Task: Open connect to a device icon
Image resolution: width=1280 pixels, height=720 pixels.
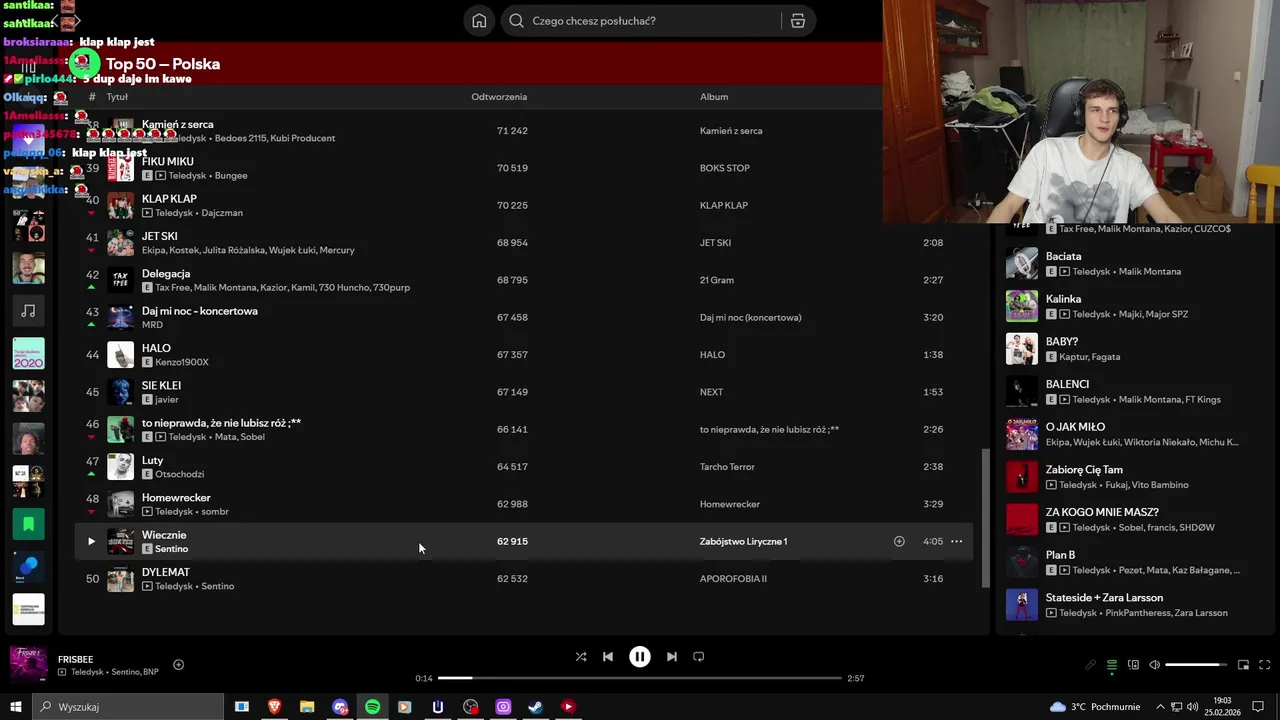Action: (1133, 665)
